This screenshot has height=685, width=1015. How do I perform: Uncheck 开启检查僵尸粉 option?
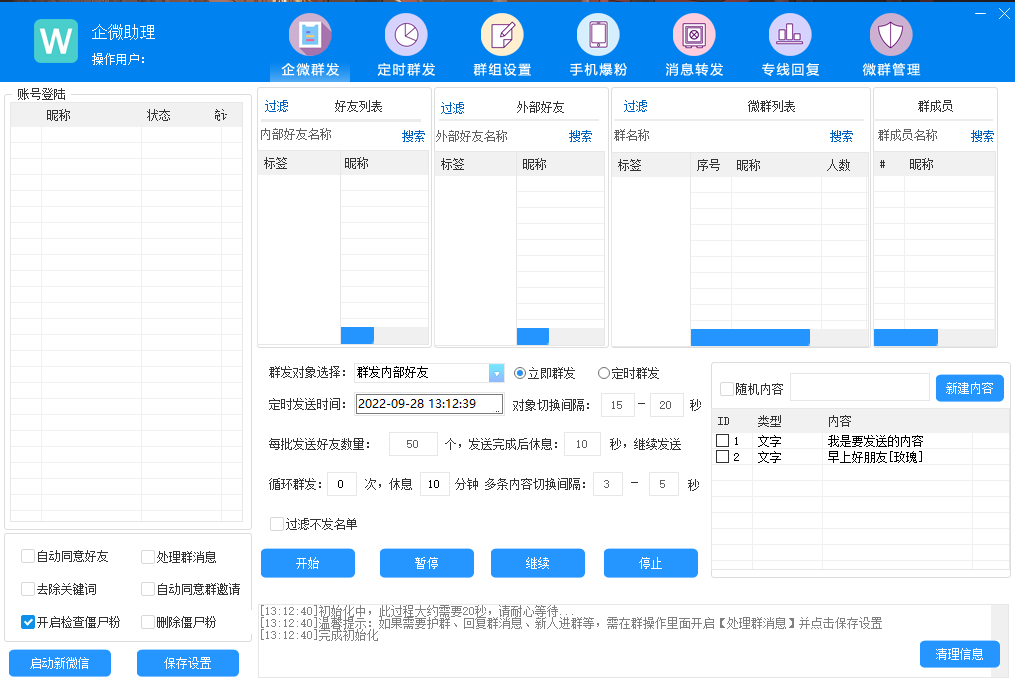28,622
